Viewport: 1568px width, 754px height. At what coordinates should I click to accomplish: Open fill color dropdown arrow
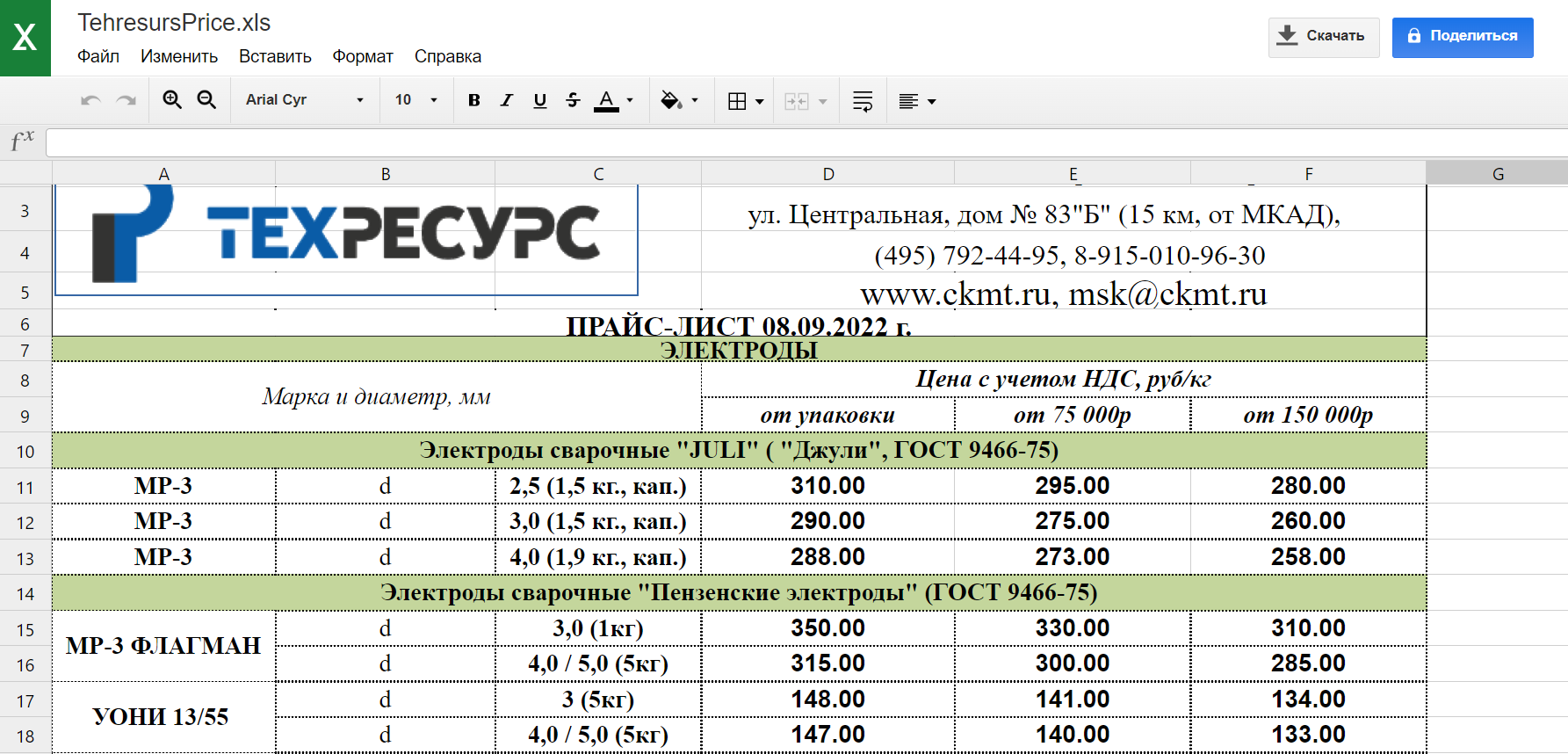[x=695, y=100]
